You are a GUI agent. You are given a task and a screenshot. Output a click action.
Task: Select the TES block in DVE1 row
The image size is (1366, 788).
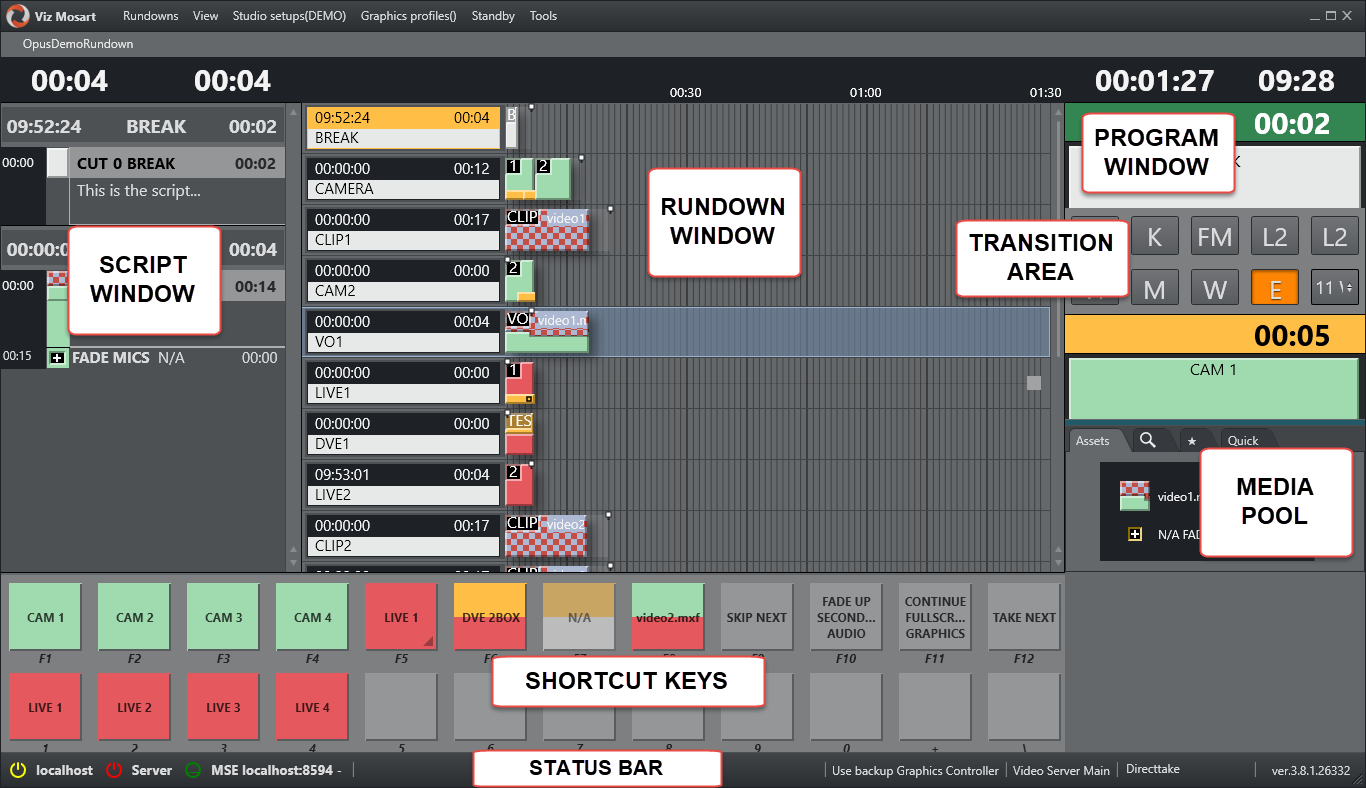coord(519,434)
